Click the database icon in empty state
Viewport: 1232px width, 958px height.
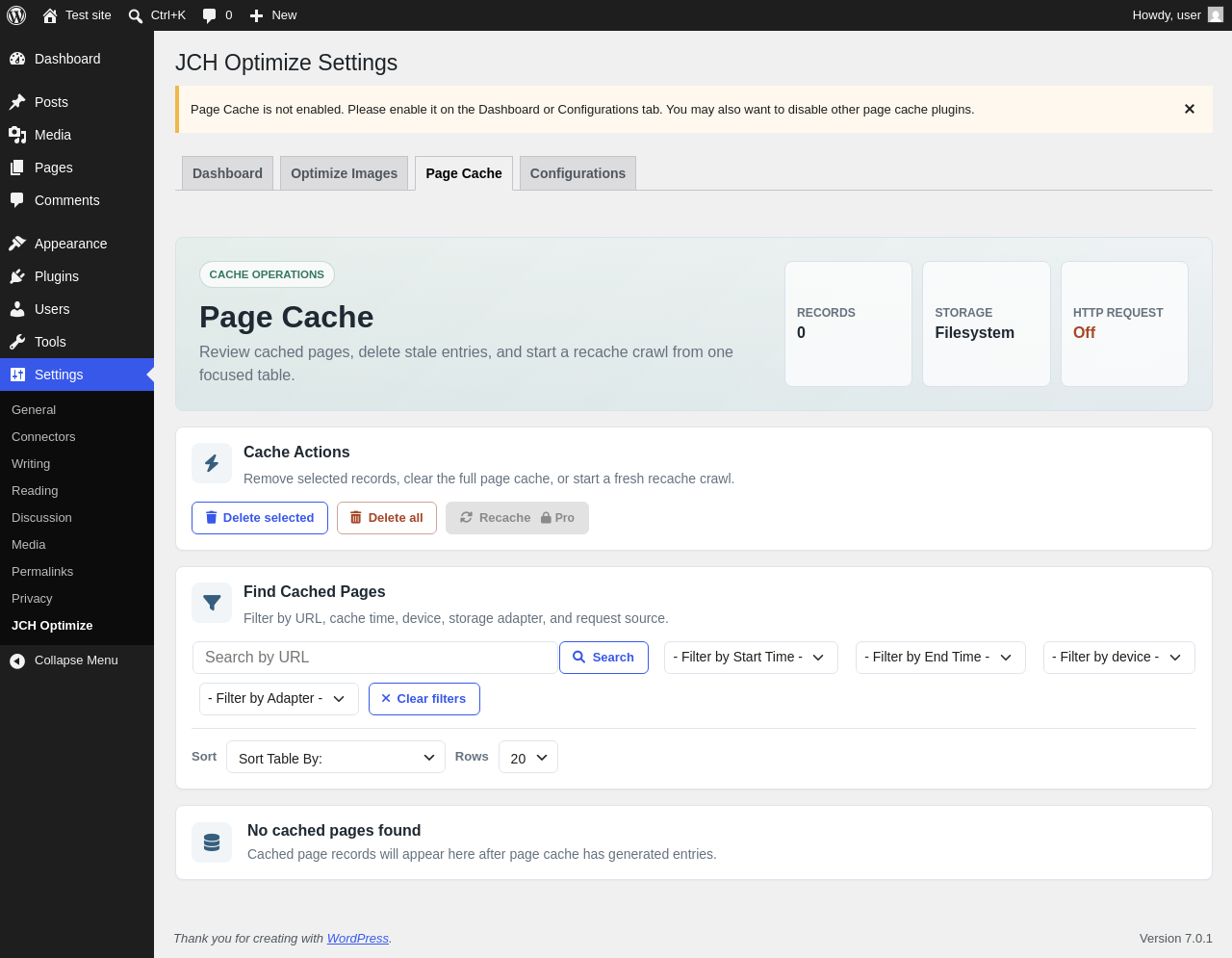tap(212, 842)
